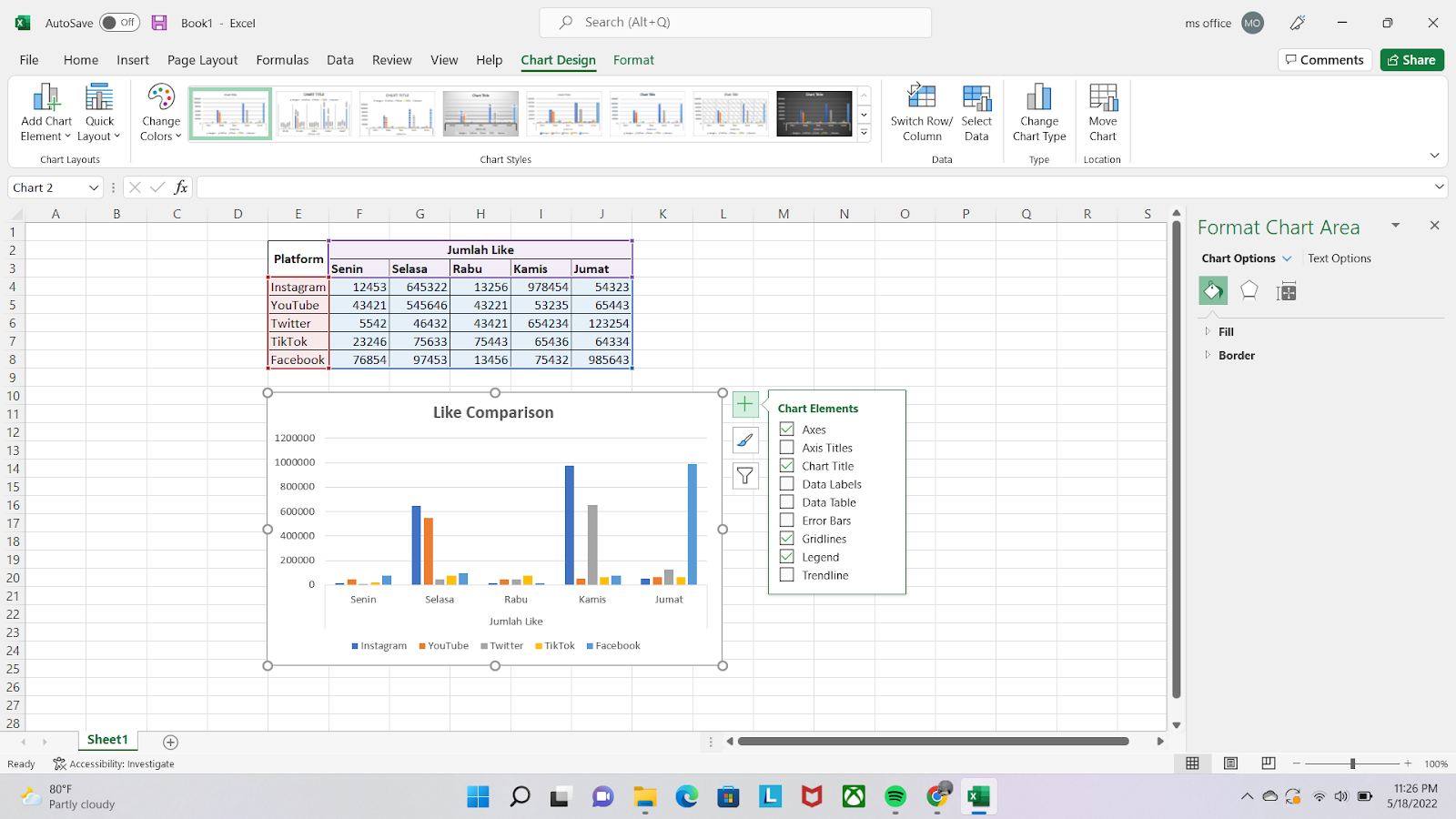
Task: Uncheck Legend checkbox
Action: click(787, 556)
